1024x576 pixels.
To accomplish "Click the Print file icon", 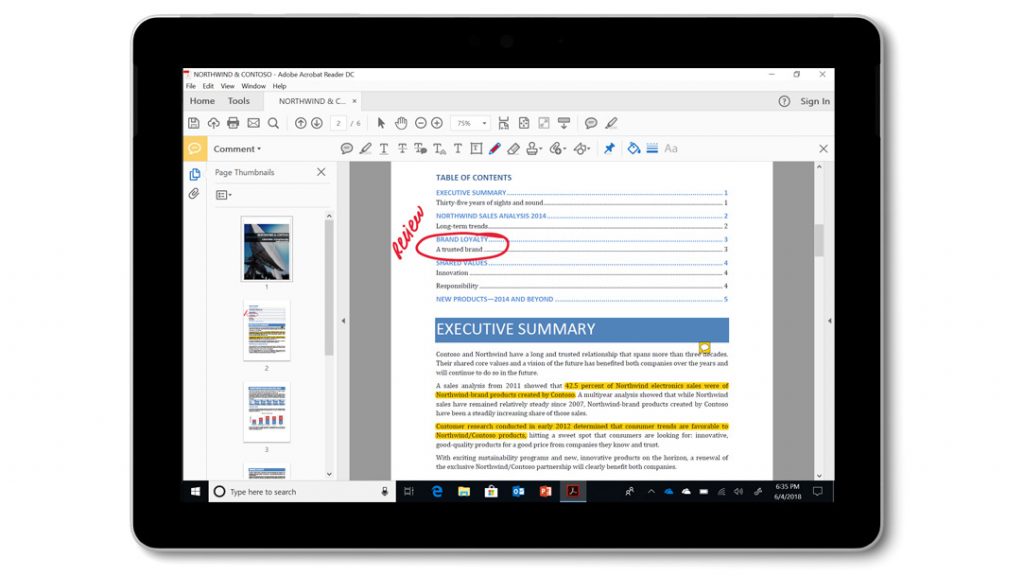I will click(233, 123).
